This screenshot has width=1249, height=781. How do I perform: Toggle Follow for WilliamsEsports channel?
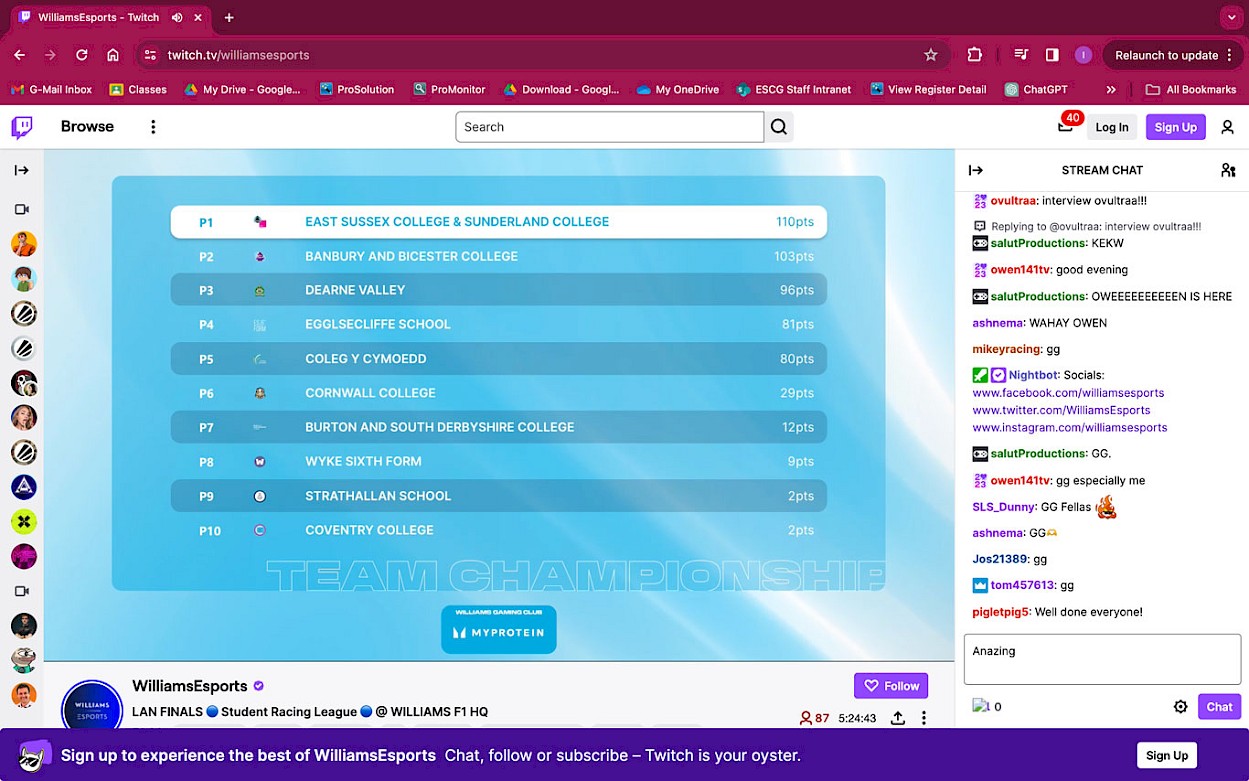pos(891,686)
